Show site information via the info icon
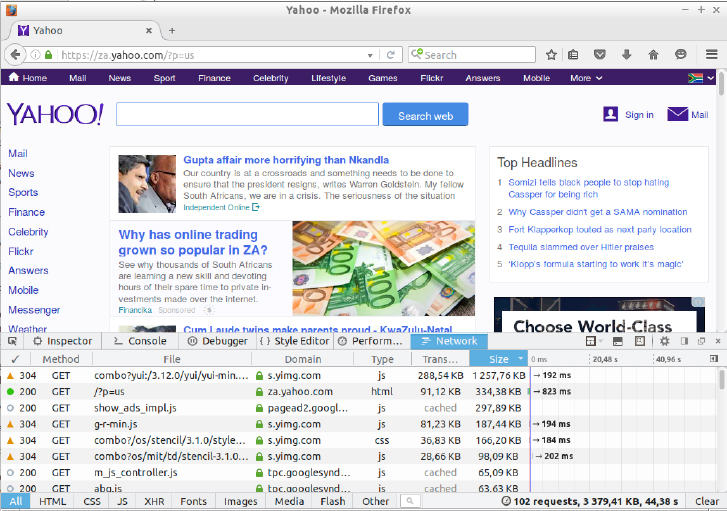727x511 pixels. (x=35, y=55)
